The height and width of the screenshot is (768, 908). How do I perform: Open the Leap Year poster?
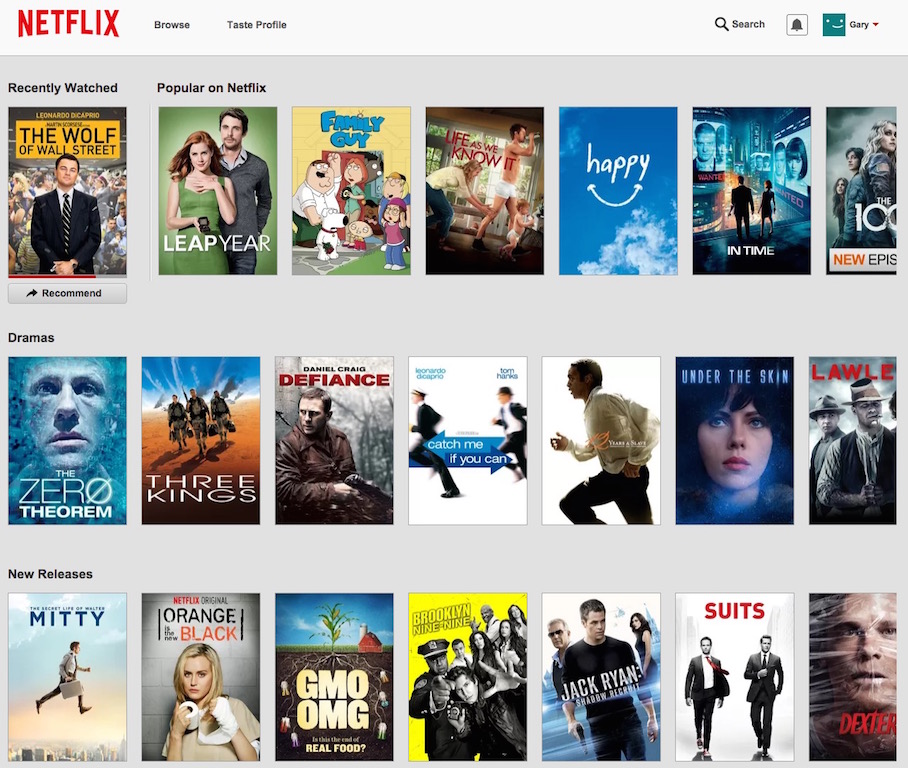(x=218, y=191)
